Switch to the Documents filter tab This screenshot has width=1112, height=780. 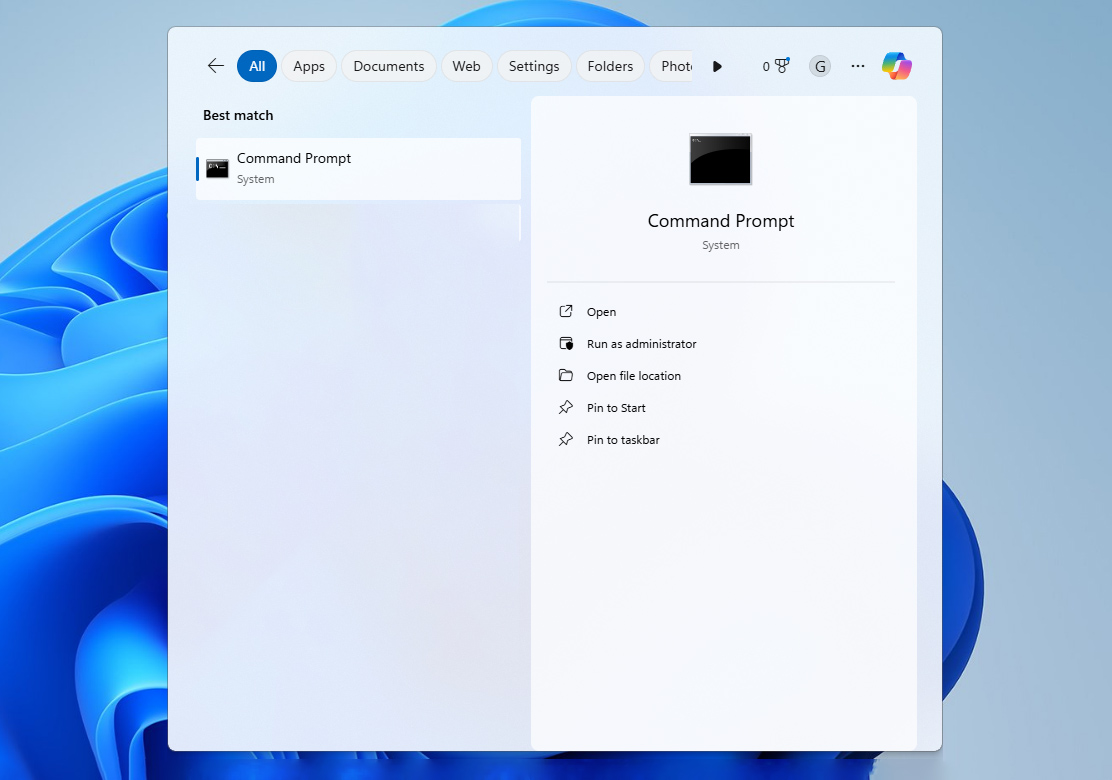pyautogui.click(x=388, y=65)
